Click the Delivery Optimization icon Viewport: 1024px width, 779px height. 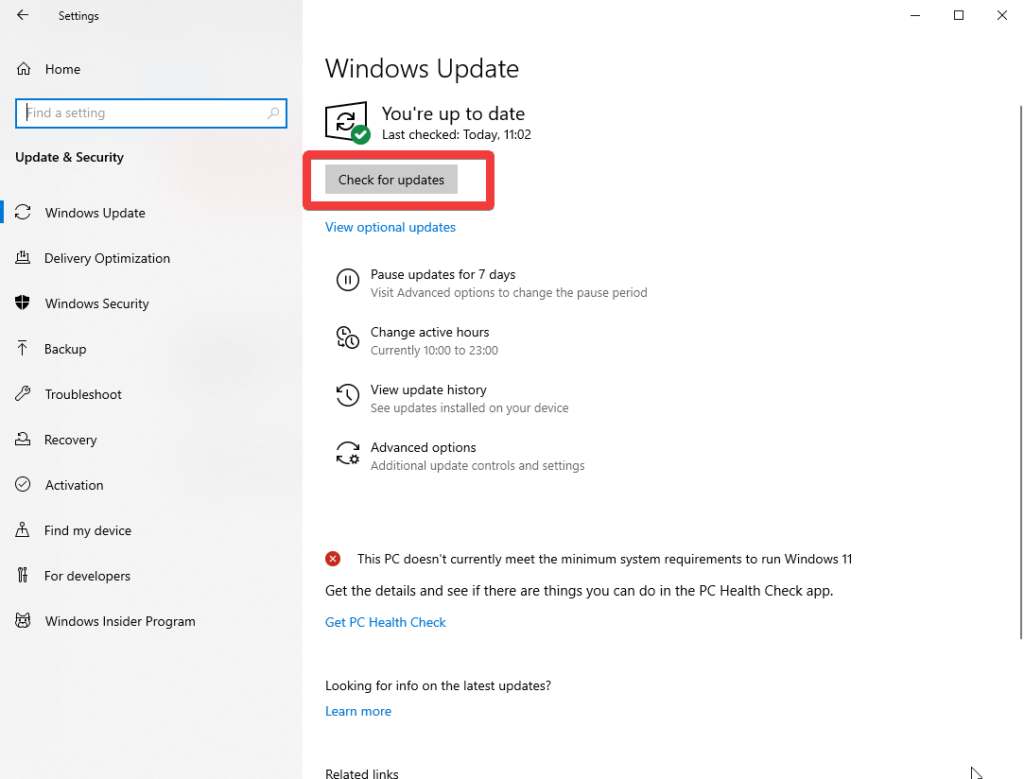click(23, 257)
